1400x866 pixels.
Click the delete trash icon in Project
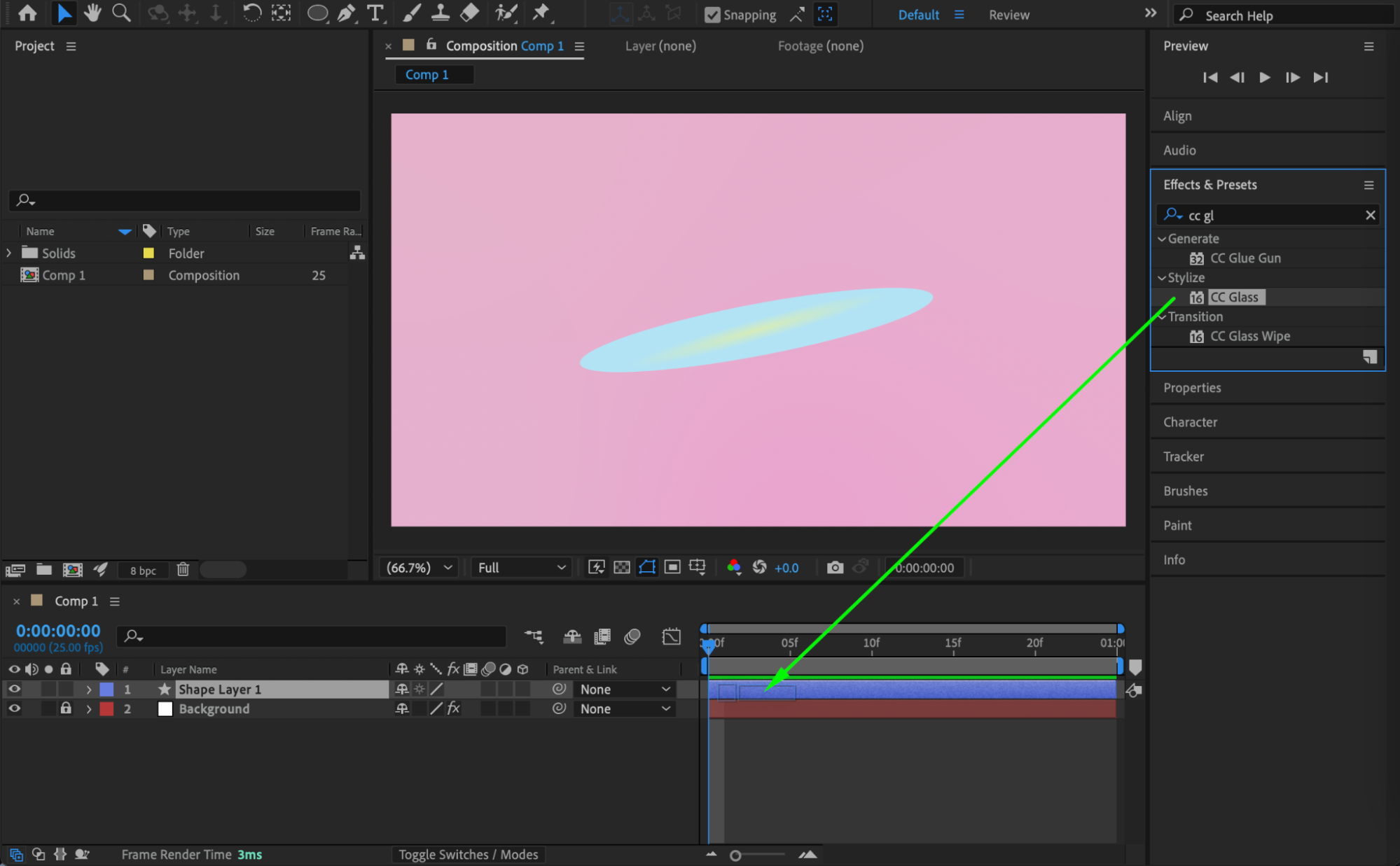(183, 570)
